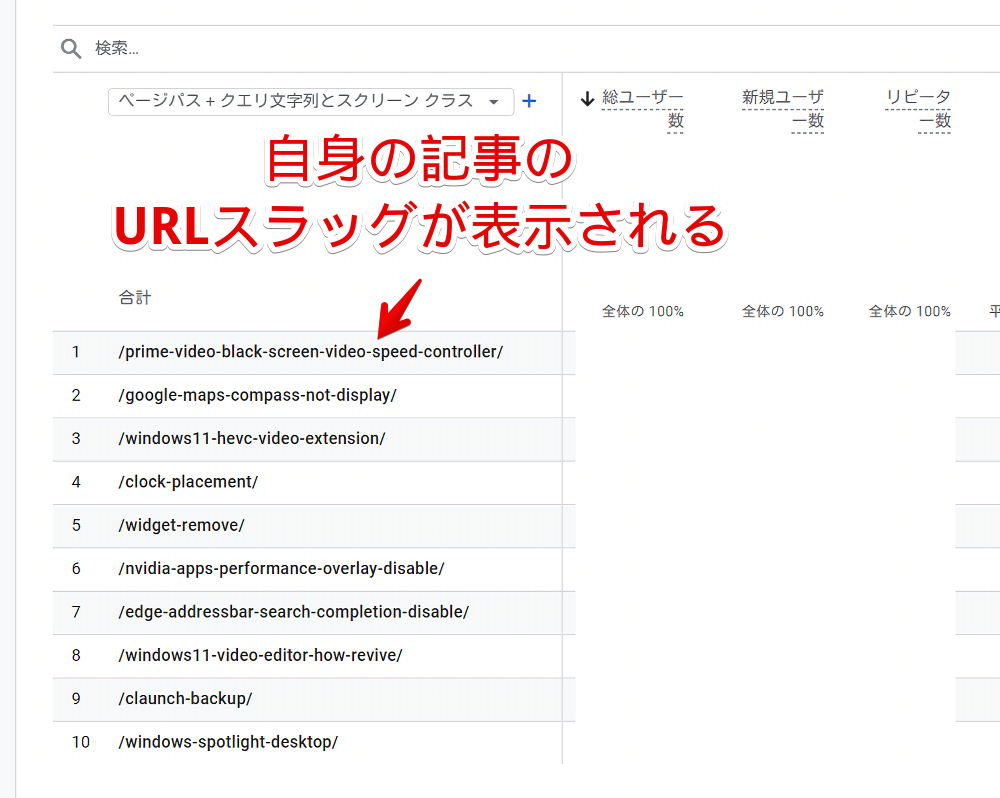This screenshot has width=1000, height=798.
Task: Select the 合計 totals row label
Action: coord(135,297)
